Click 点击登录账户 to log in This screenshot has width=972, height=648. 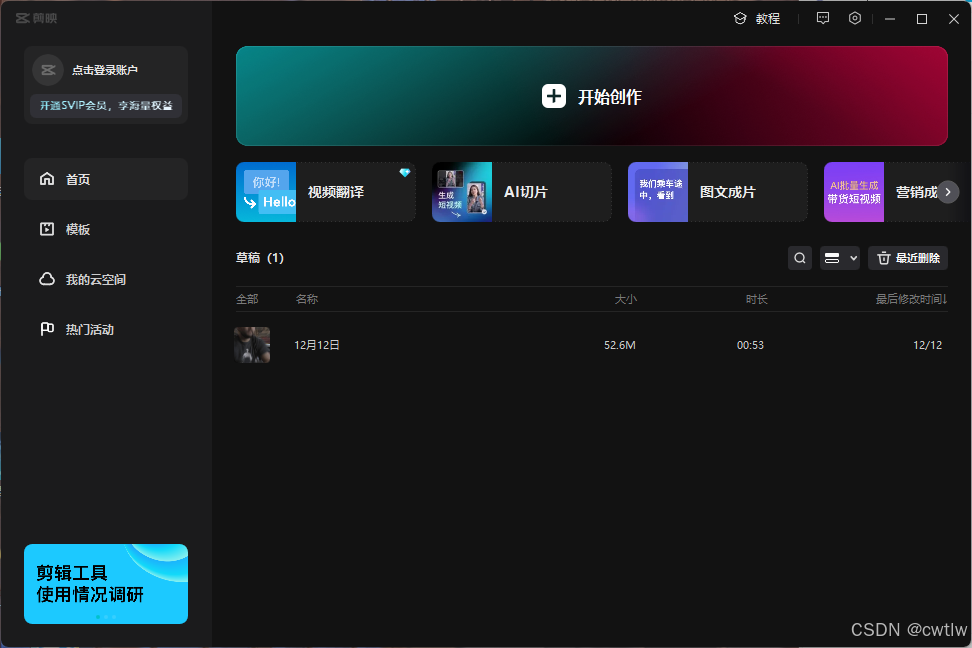click(105, 70)
